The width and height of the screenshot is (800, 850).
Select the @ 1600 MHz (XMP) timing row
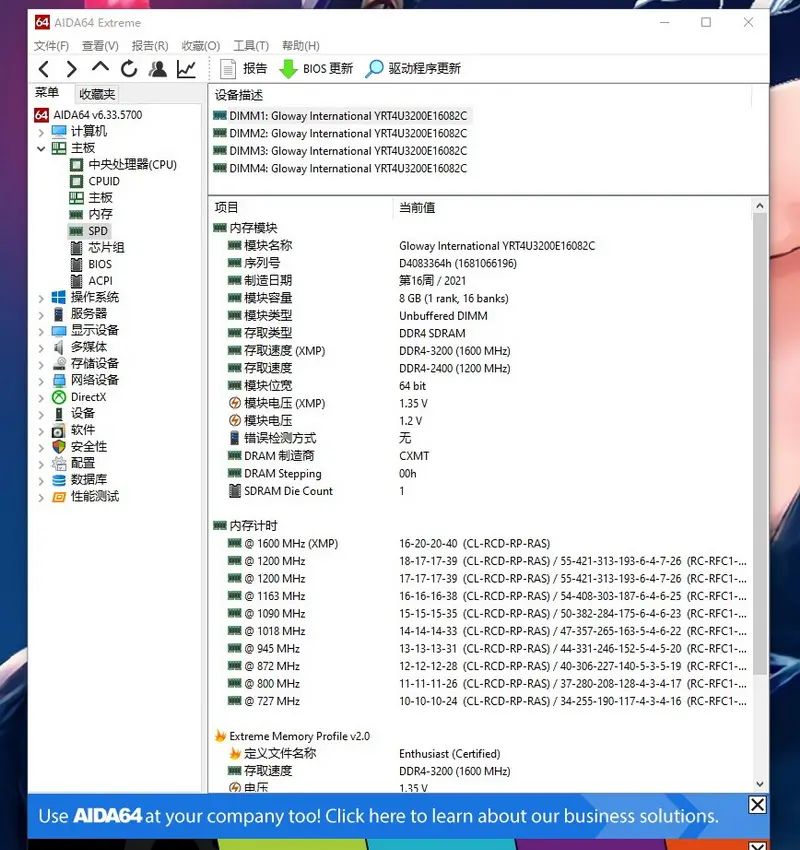click(x=480, y=543)
